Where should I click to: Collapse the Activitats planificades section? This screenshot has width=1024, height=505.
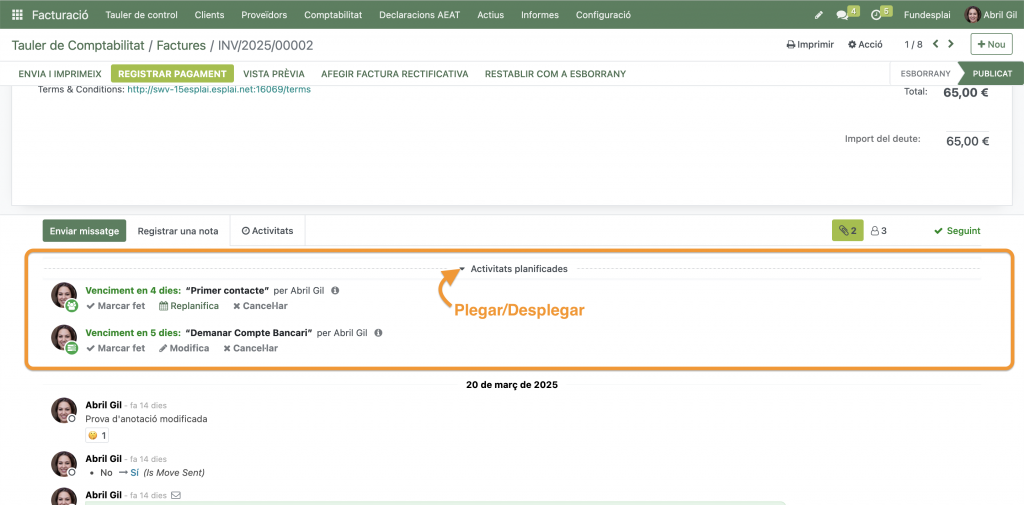513,269
